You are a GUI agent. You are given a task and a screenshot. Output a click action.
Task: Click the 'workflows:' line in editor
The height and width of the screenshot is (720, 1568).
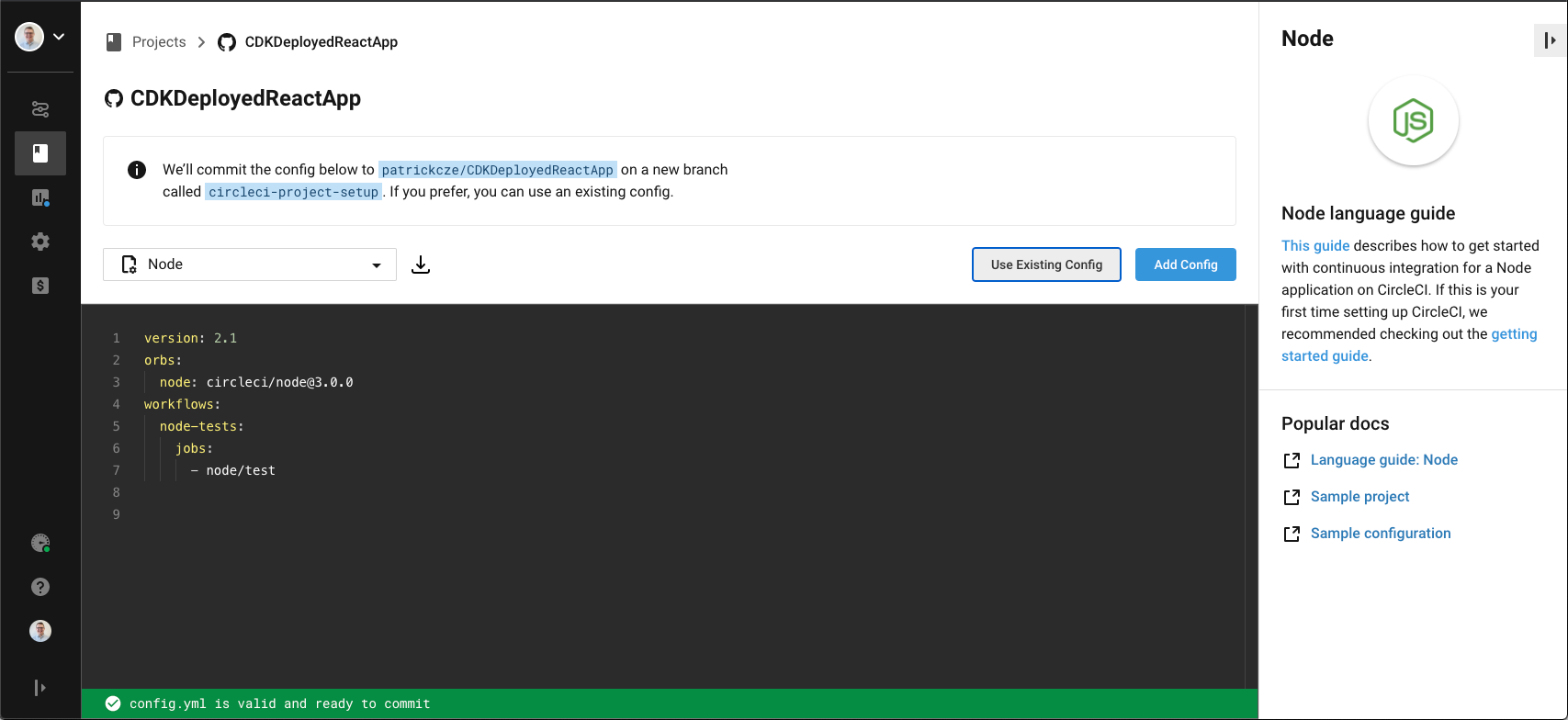[182, 404]
